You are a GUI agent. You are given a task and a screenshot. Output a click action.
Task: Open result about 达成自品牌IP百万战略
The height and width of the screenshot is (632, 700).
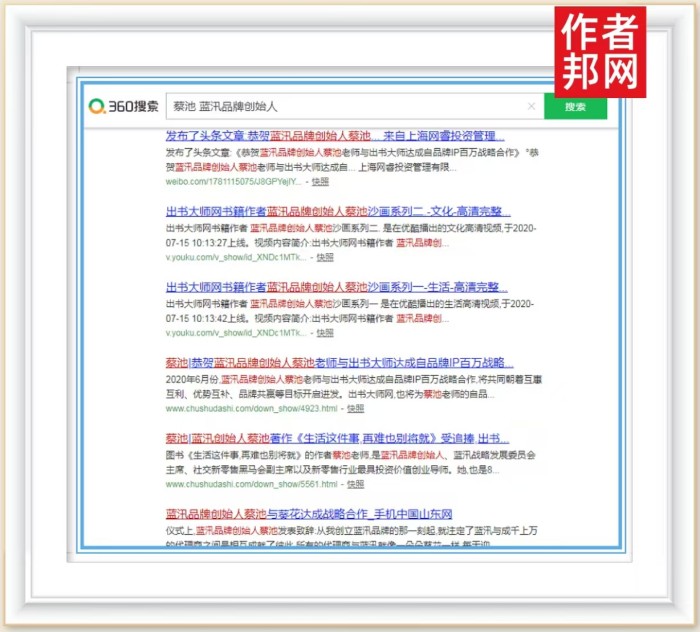(x=333, y=363)
